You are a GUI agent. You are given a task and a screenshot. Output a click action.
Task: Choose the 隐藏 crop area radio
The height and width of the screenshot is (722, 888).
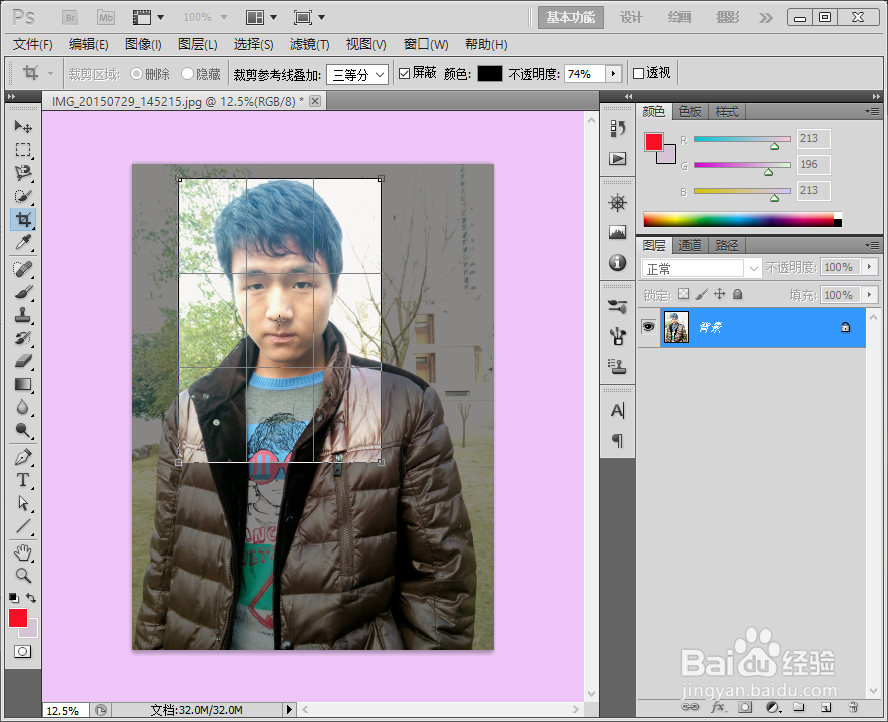pos(187,74)
